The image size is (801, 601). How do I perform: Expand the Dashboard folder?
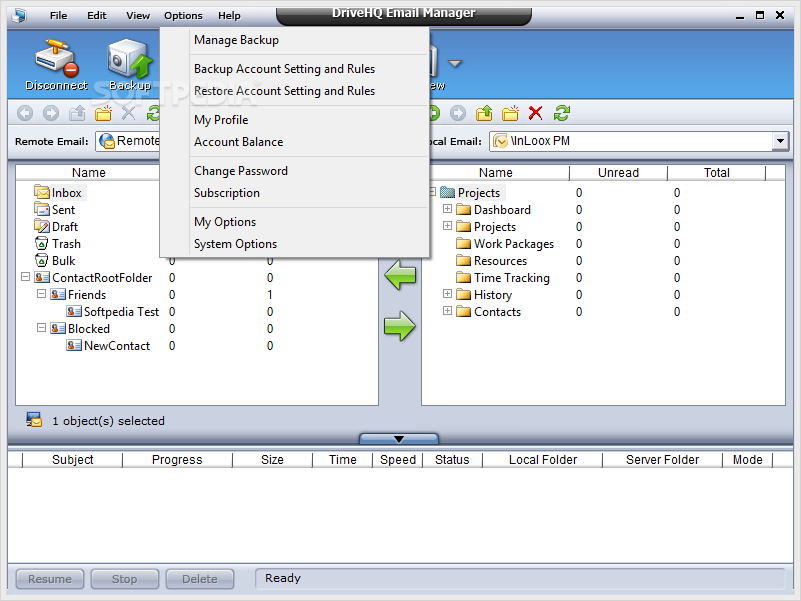(x=447, y=209)
